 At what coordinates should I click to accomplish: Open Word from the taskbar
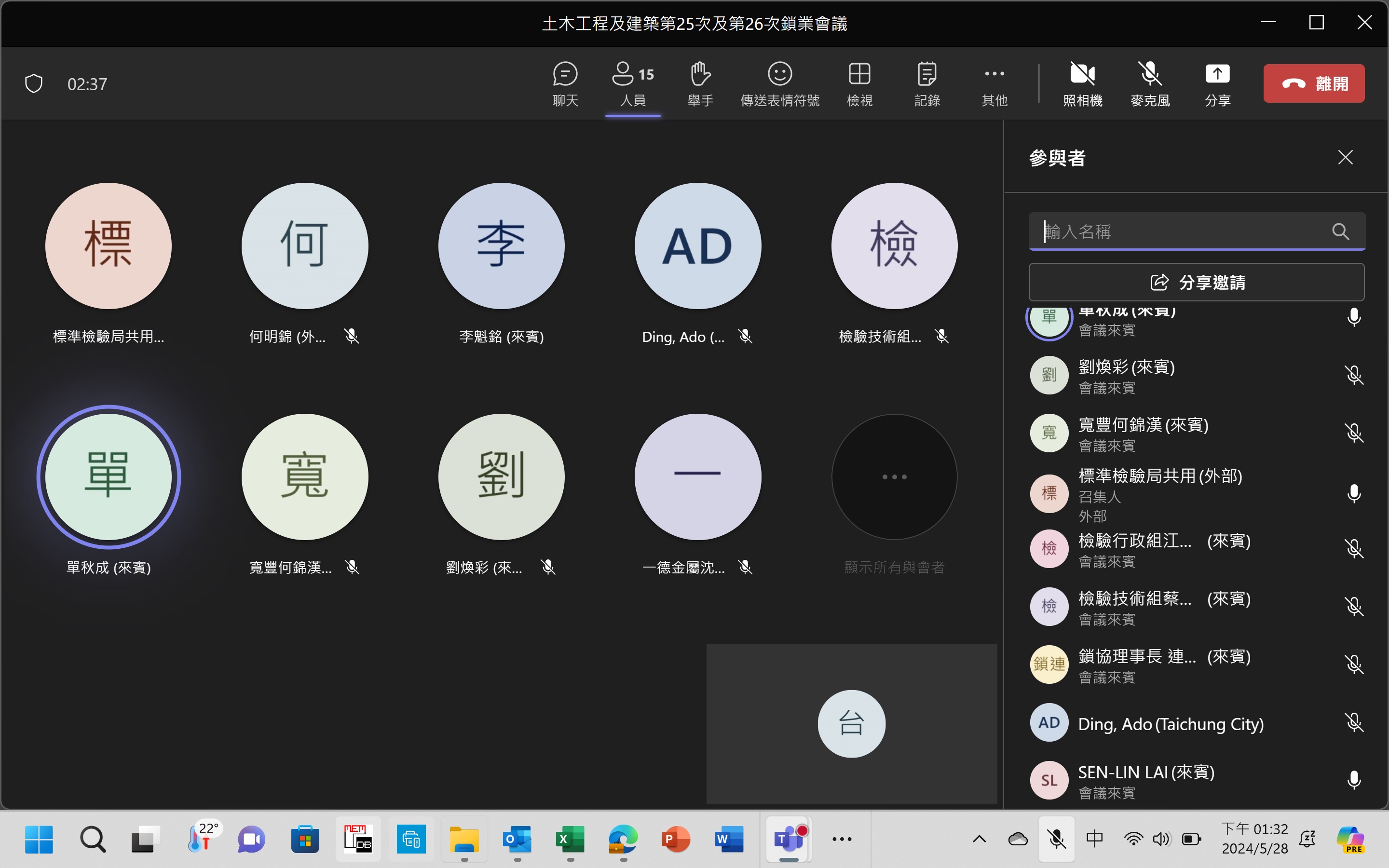[729, 839]
